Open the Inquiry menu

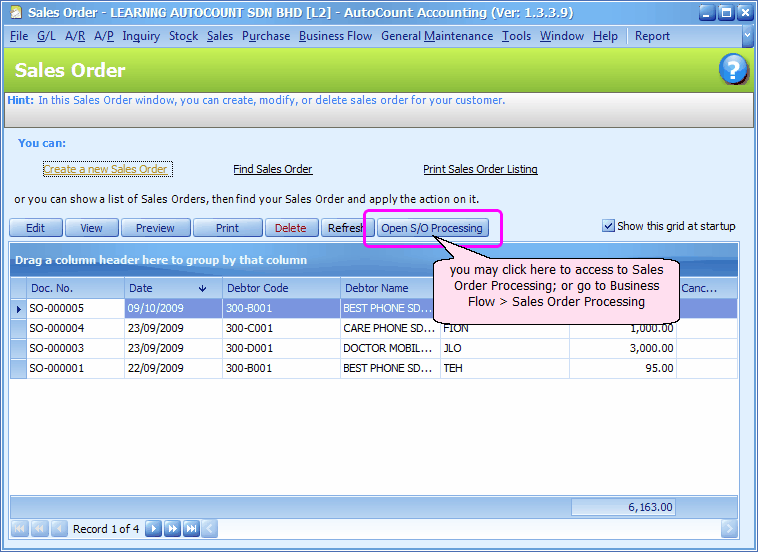141,36
